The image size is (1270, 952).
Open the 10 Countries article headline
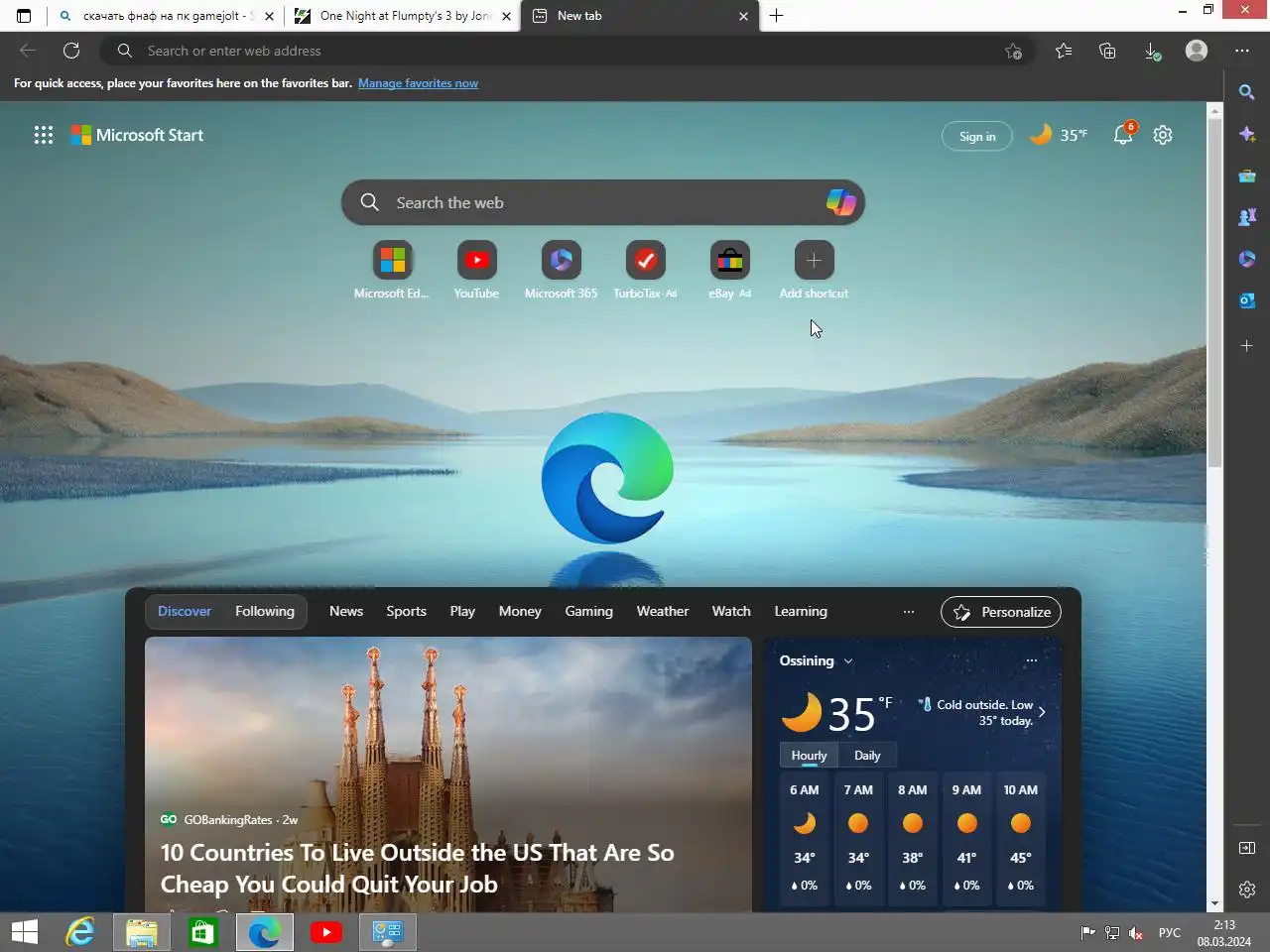[417, 868]
